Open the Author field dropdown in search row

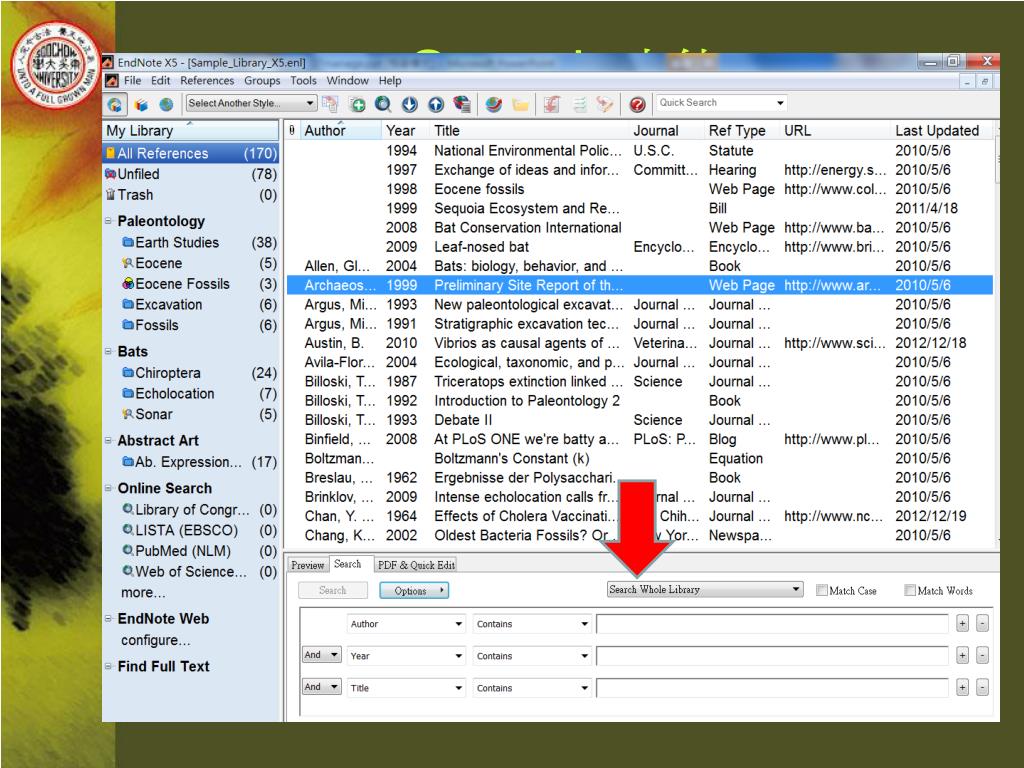(406, 624)
